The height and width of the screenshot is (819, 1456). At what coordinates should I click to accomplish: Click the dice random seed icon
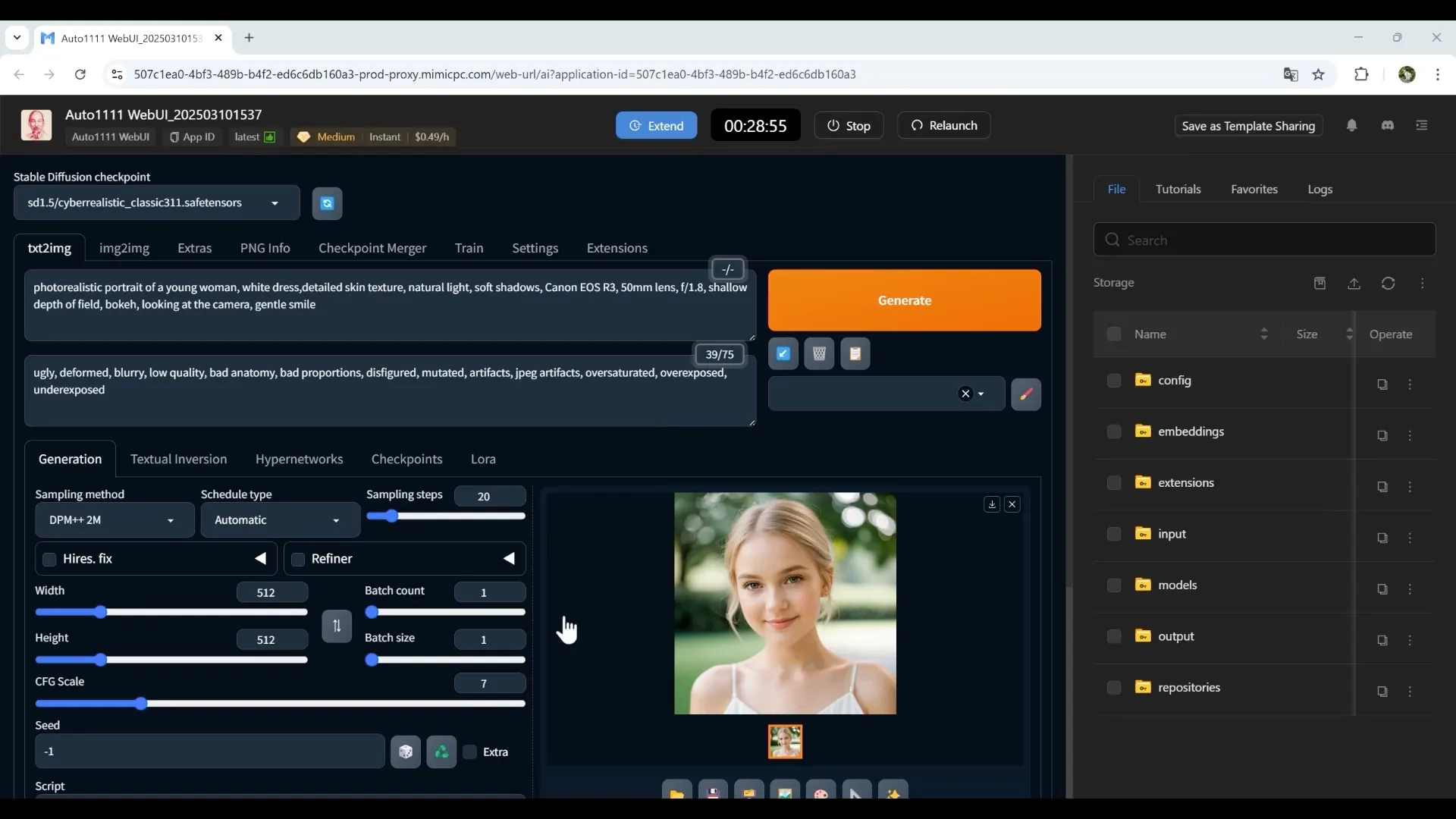click(406, 752)
